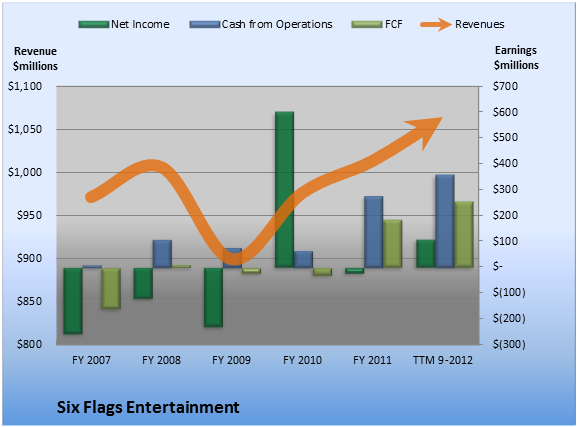This screenshot has height=427, width=577.
Task: Click the $400 earnings axis value
Action: [506, 163]
